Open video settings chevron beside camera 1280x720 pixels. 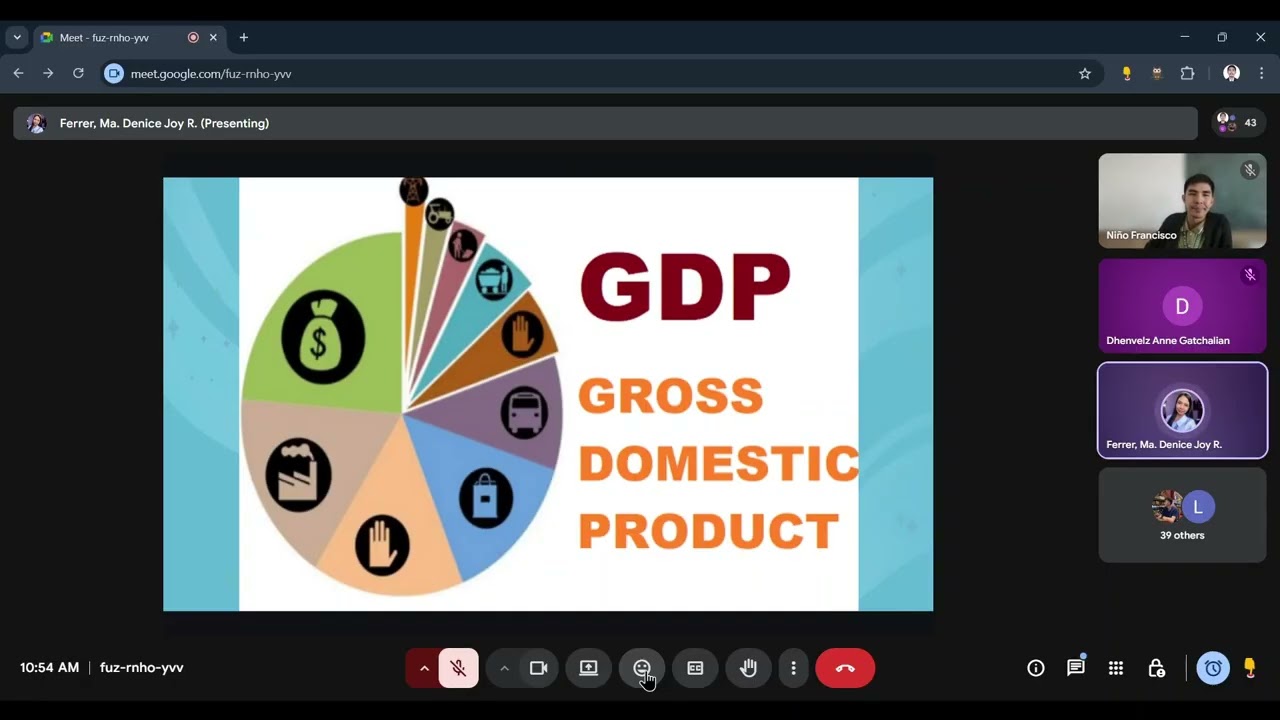pyautogui.click(x=504, y=668)
